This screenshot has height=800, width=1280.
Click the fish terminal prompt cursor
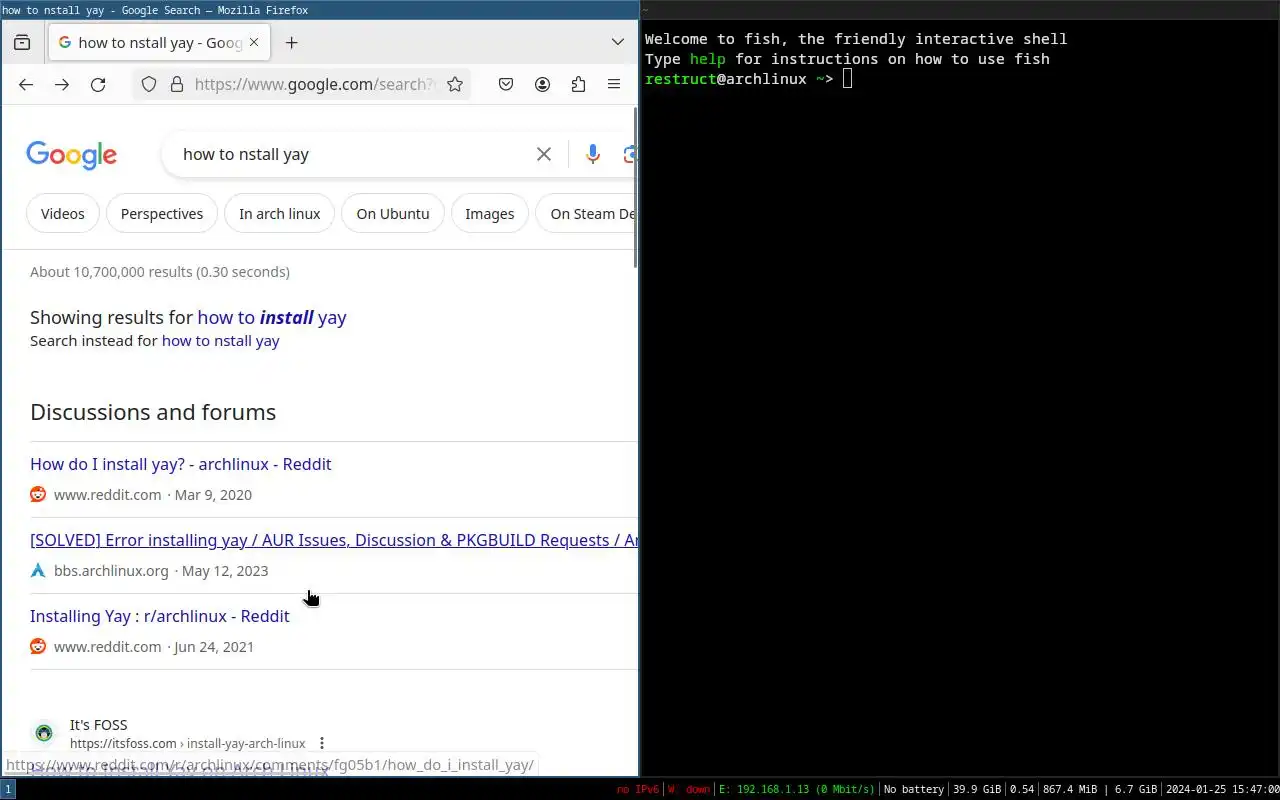pos(848,79)
